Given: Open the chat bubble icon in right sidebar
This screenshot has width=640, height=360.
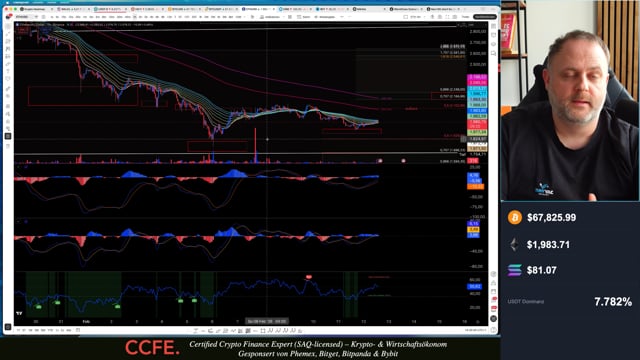Looking at the screenshot, I should click(493, 53).
